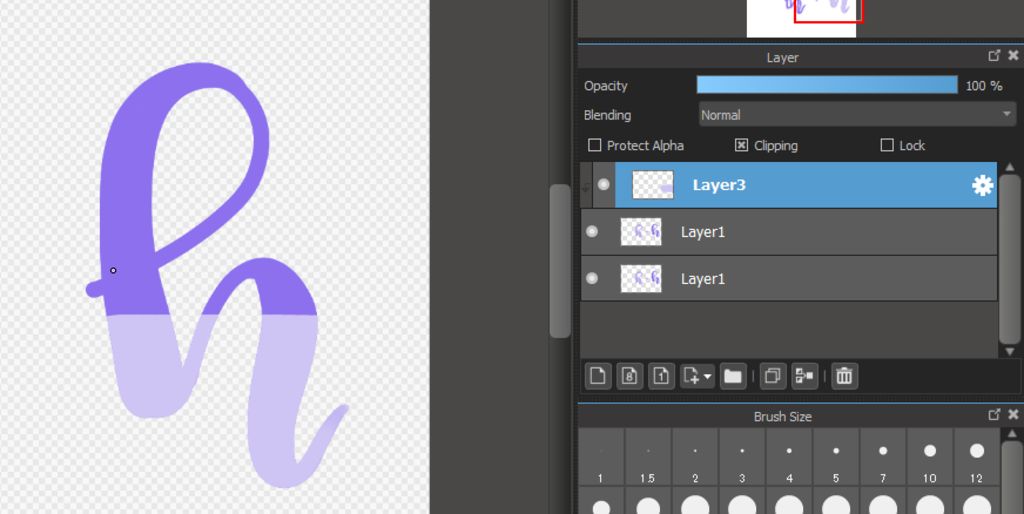Click the navigator preview thumbnail
Screen dimensions: 1024x514
(801, 18)
